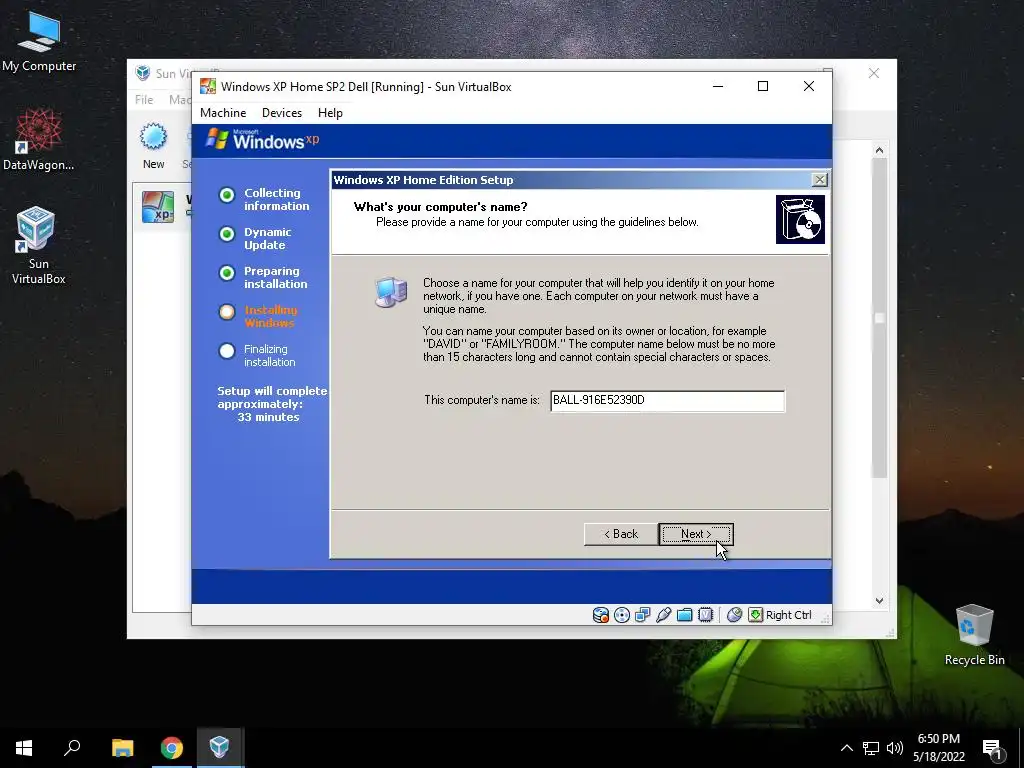Open My Computer desktop icon

[x=39, y=41]
